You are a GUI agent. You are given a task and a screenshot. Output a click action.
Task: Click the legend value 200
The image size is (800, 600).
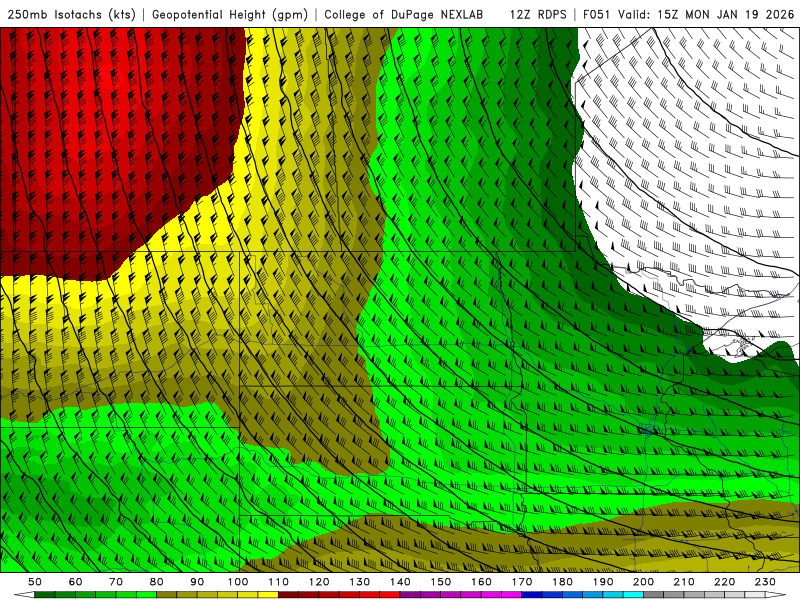(644, 582)
